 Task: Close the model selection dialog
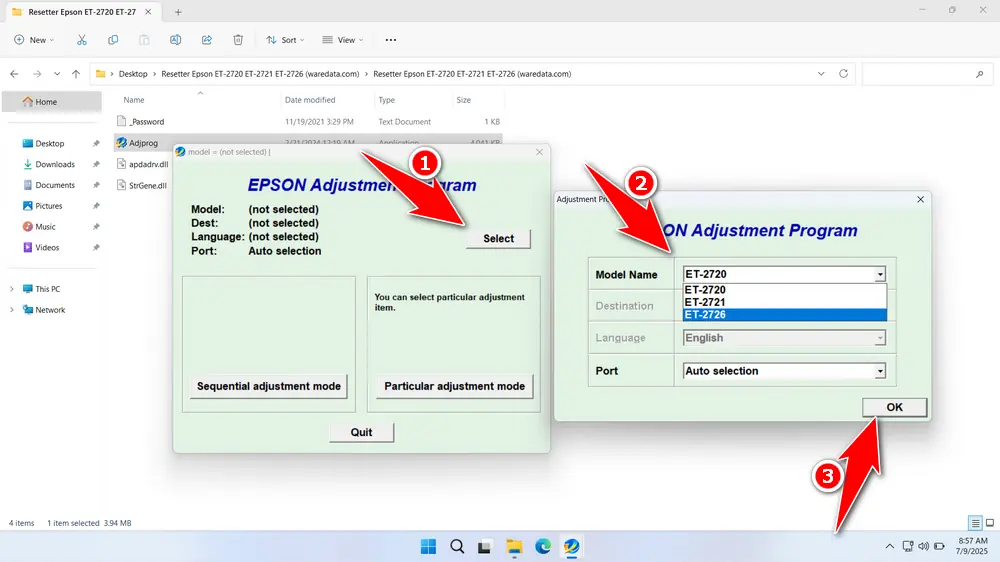pyautogui.click(x=920, y=200)
